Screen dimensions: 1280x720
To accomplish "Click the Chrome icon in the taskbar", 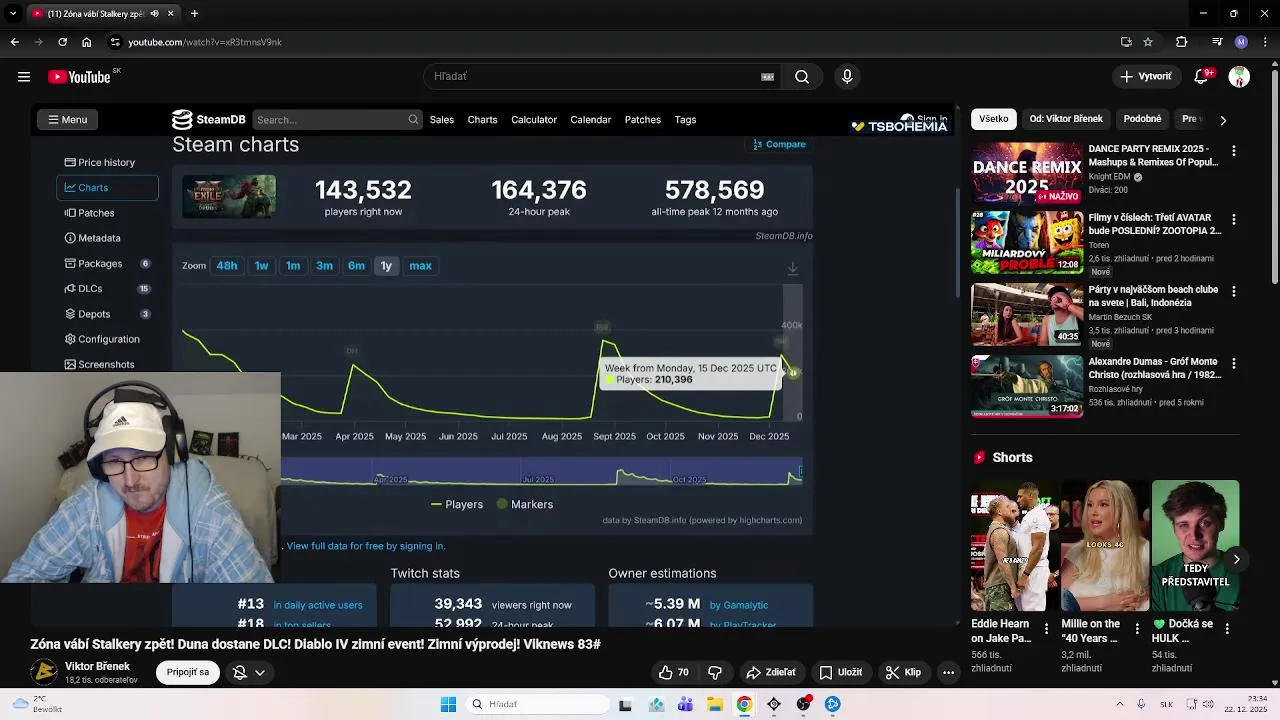I will [x=744, y=704].
